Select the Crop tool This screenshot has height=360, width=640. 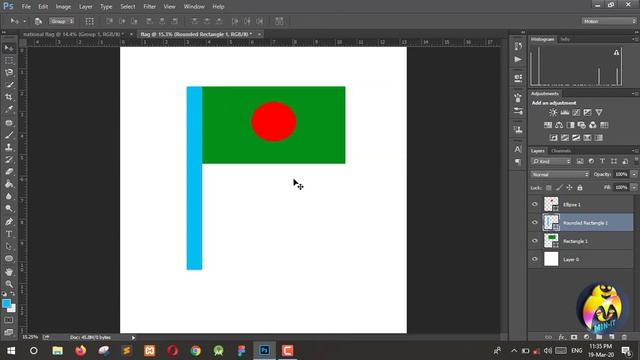tap(9, 97)
